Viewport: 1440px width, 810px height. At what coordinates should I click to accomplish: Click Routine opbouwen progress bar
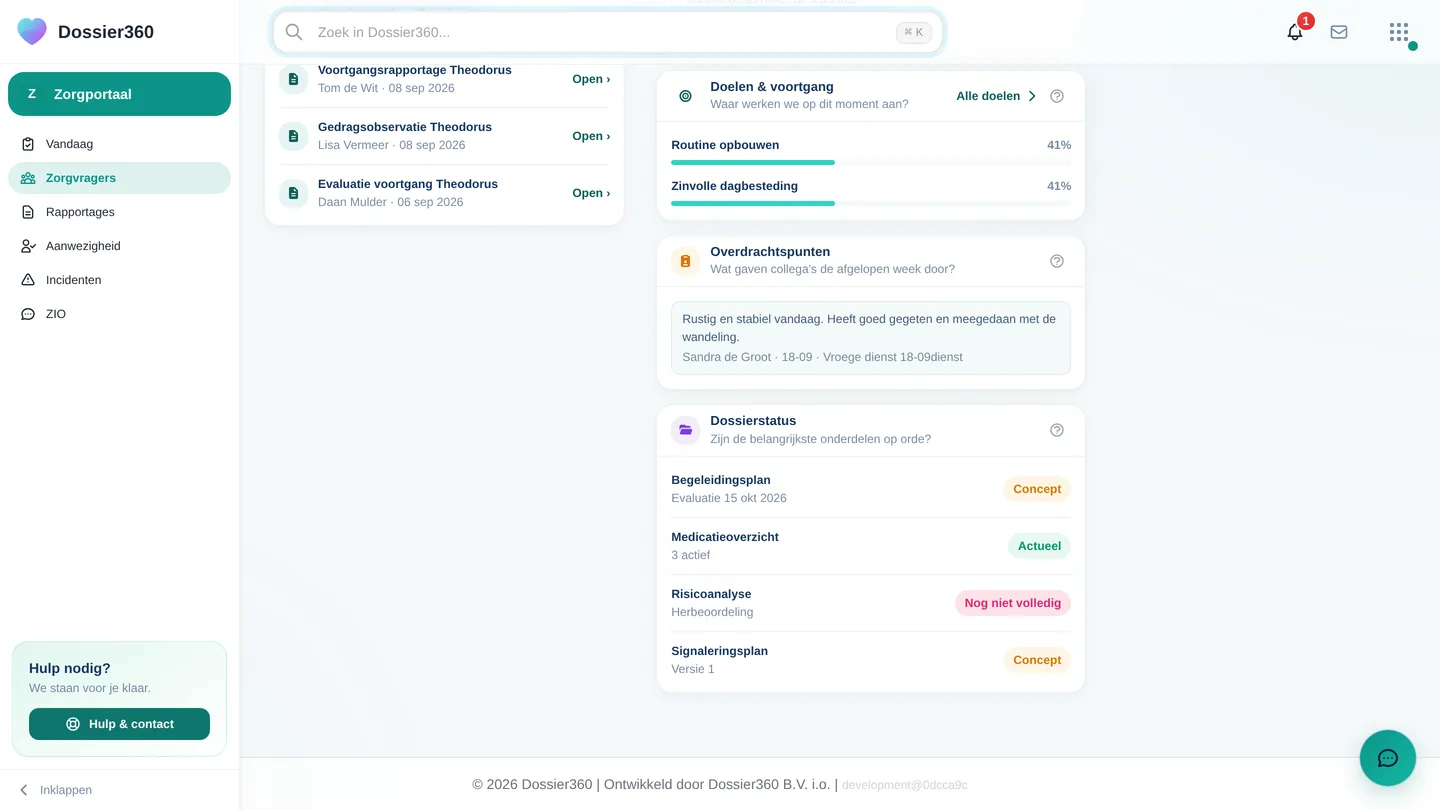pyautogui.click(x=871, y=162)
